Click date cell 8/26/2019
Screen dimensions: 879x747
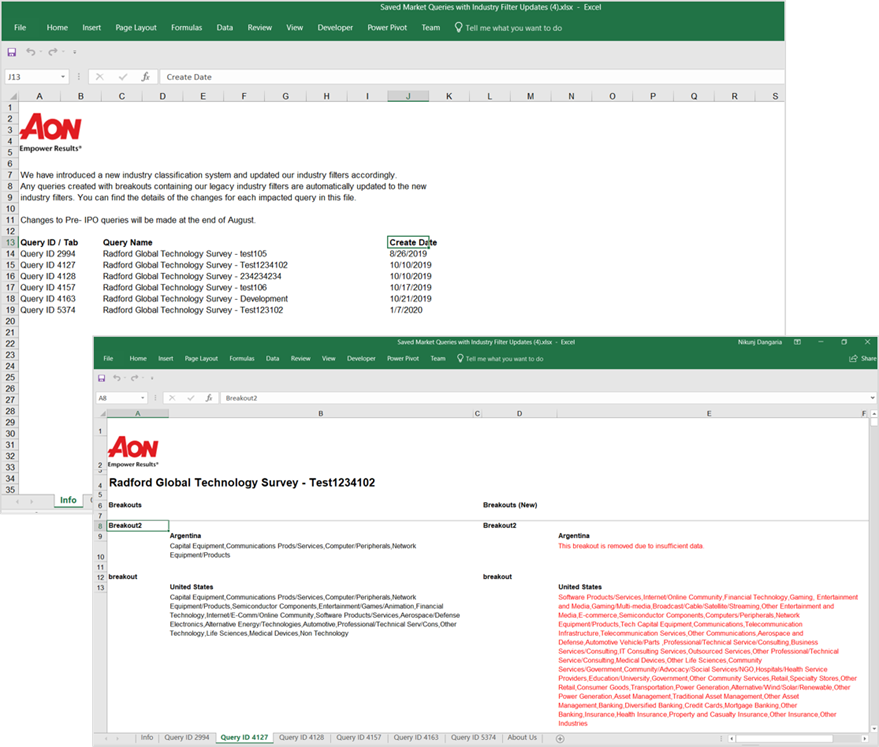click(408, 254)
